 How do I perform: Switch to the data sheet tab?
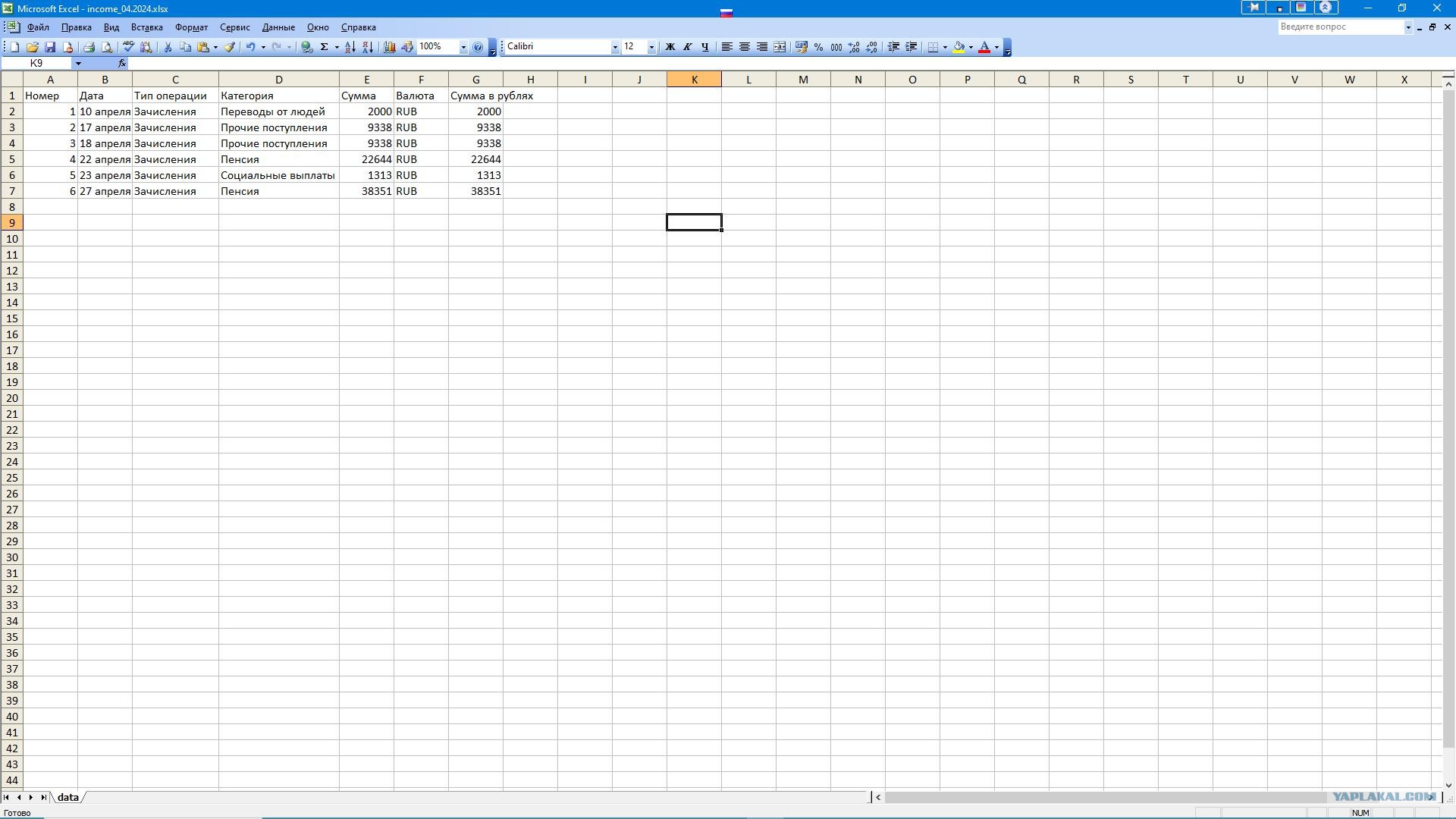tap(67, 797)
